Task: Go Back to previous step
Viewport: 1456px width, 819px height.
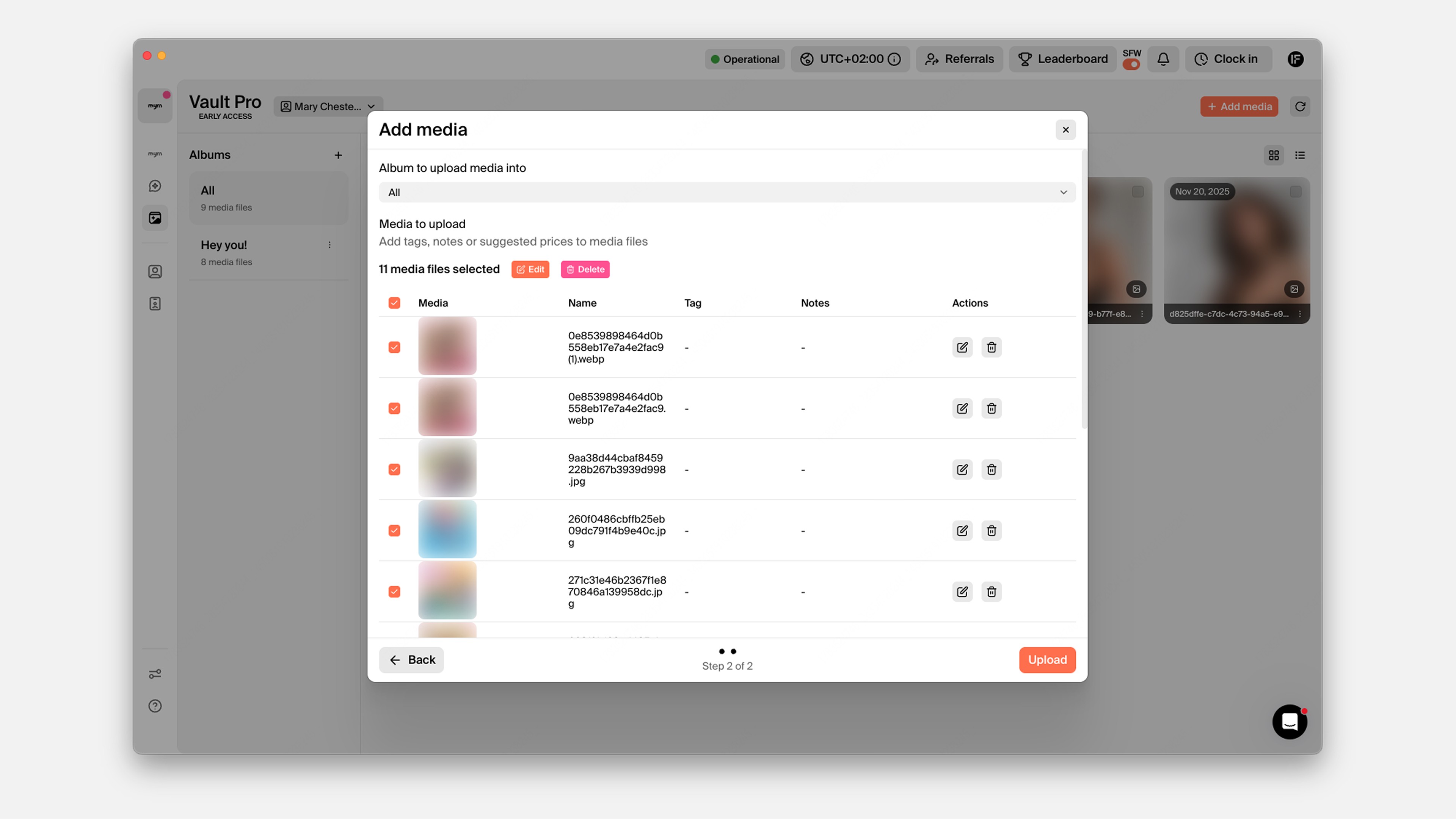Action: pyautogui.click(x=411, y=660)
